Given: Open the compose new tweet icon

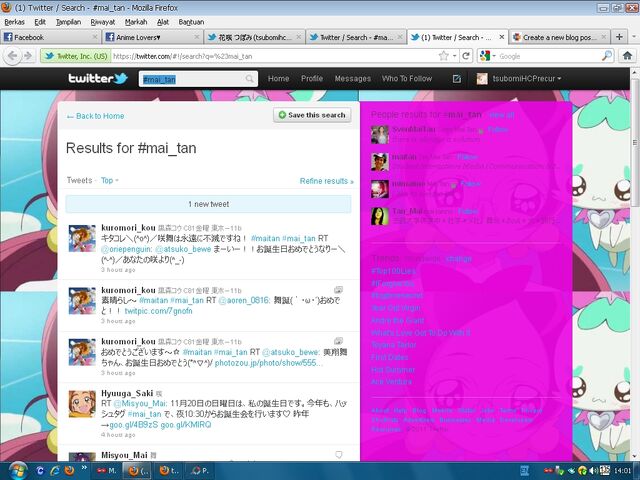Looking at the screenshot, I should [457, 79].
